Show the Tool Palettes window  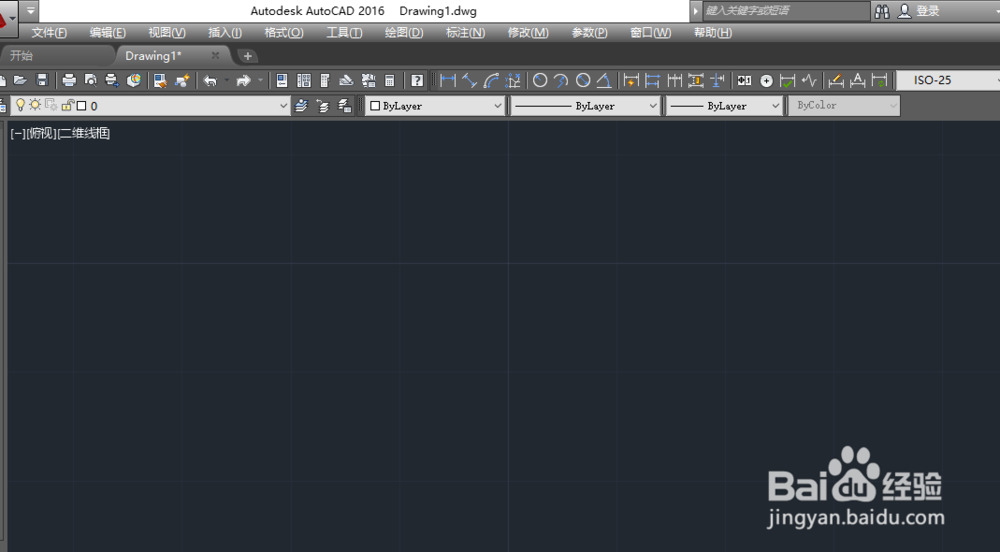(325, 80)
